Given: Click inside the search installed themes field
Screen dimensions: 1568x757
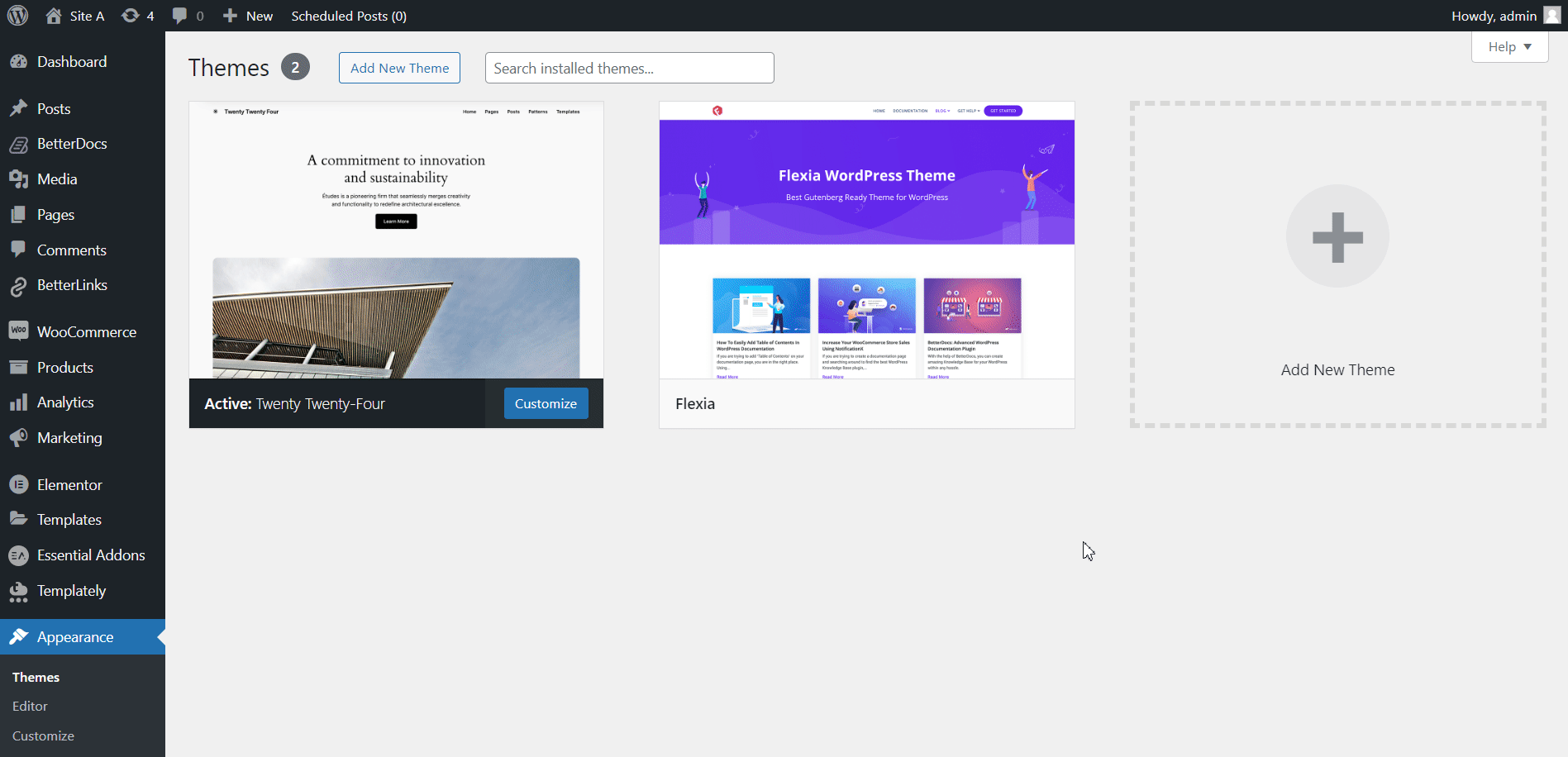Looking at the screenshot, I should 628,67.
